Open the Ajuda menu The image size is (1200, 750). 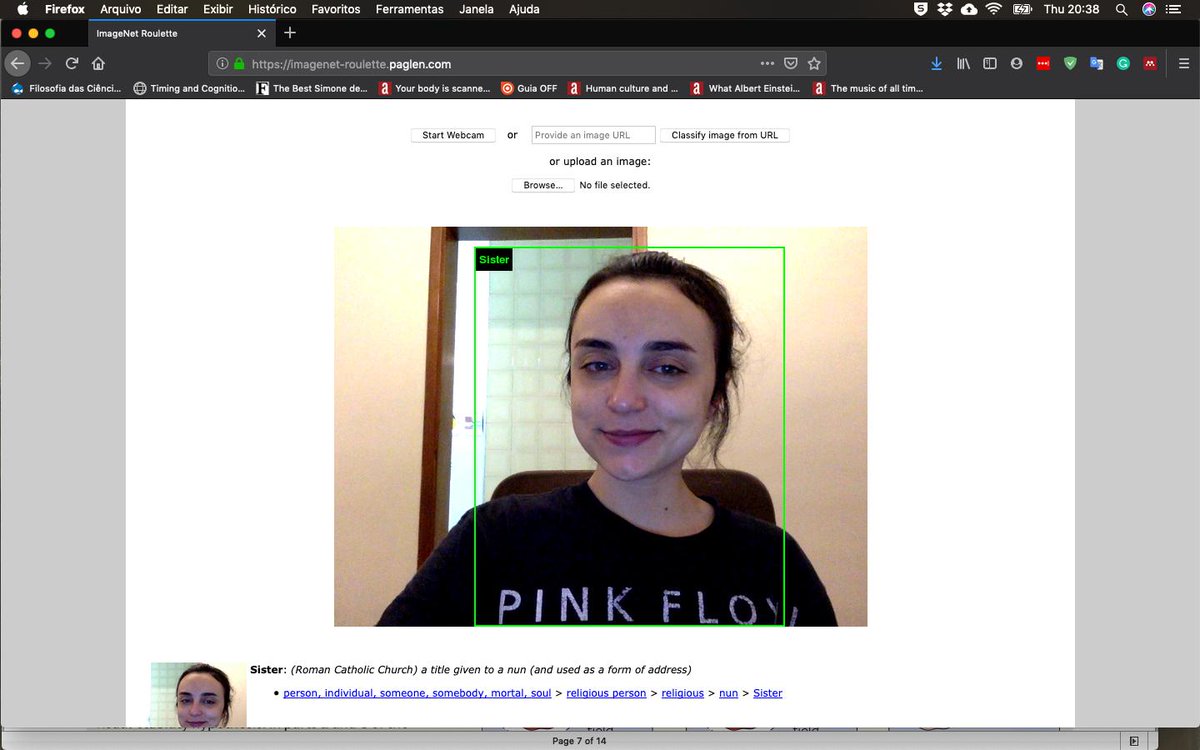524,9
